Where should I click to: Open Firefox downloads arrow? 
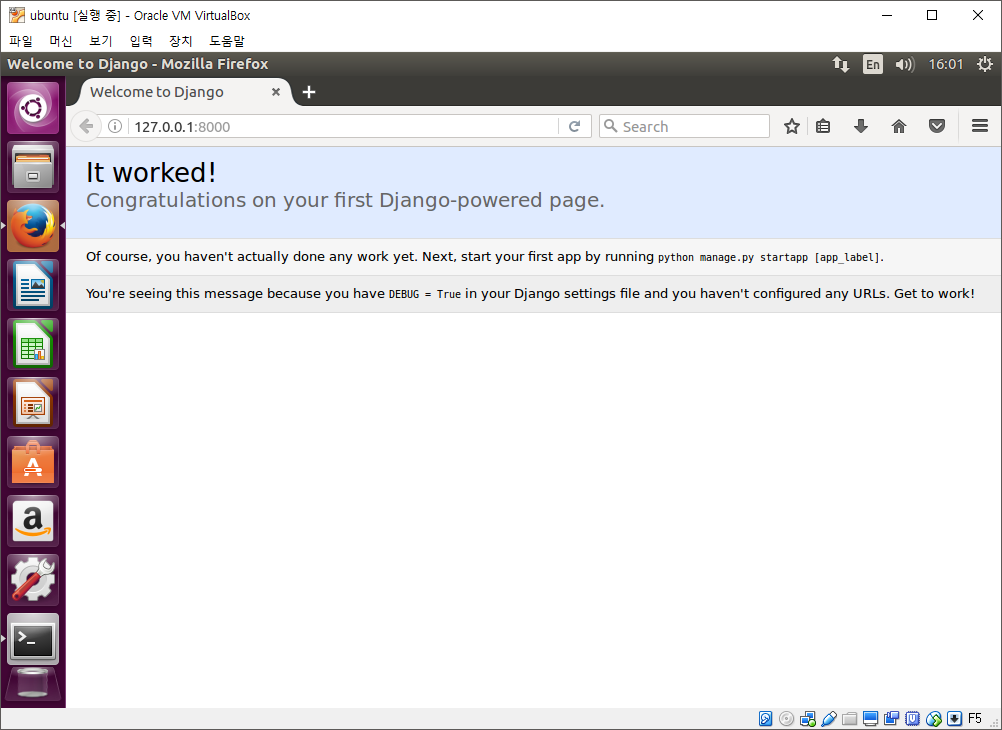pos(861,127)
